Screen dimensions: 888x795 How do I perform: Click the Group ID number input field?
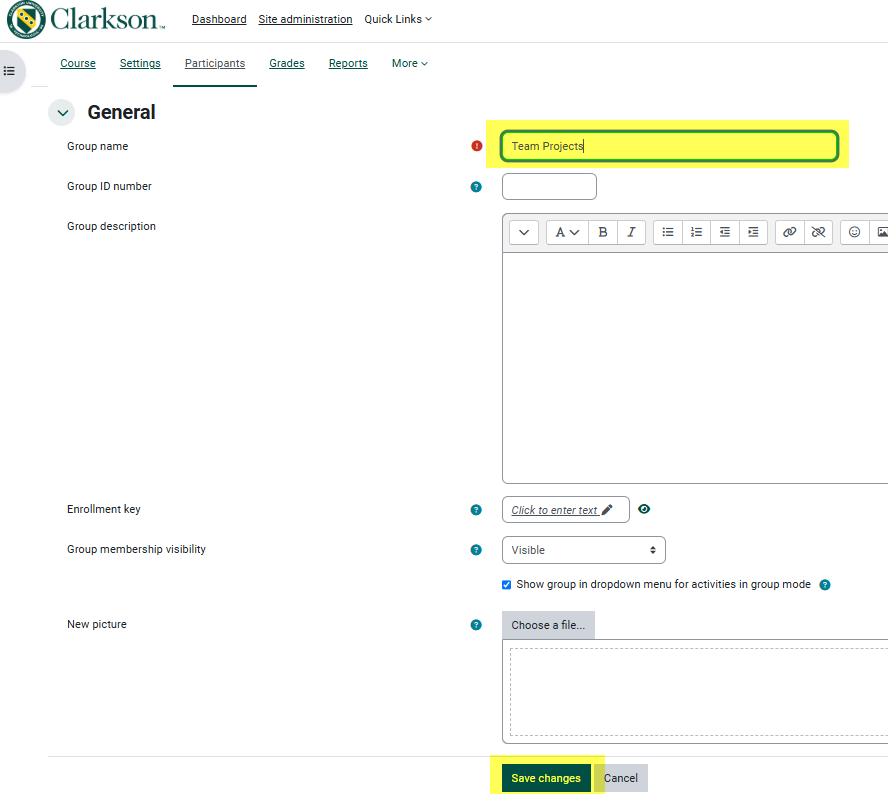point(549,187)
